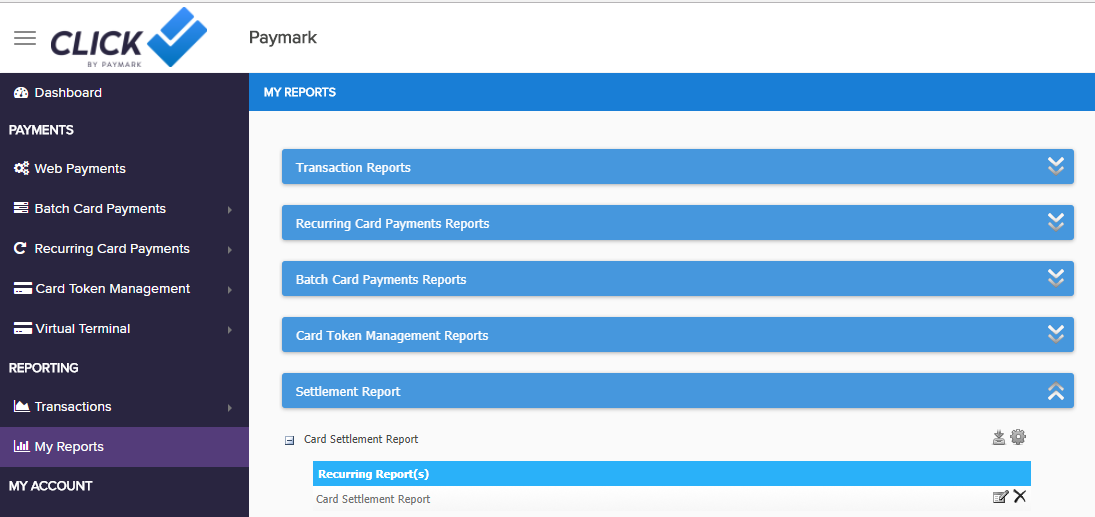Open the hamburger menu icon

(25, 38)
